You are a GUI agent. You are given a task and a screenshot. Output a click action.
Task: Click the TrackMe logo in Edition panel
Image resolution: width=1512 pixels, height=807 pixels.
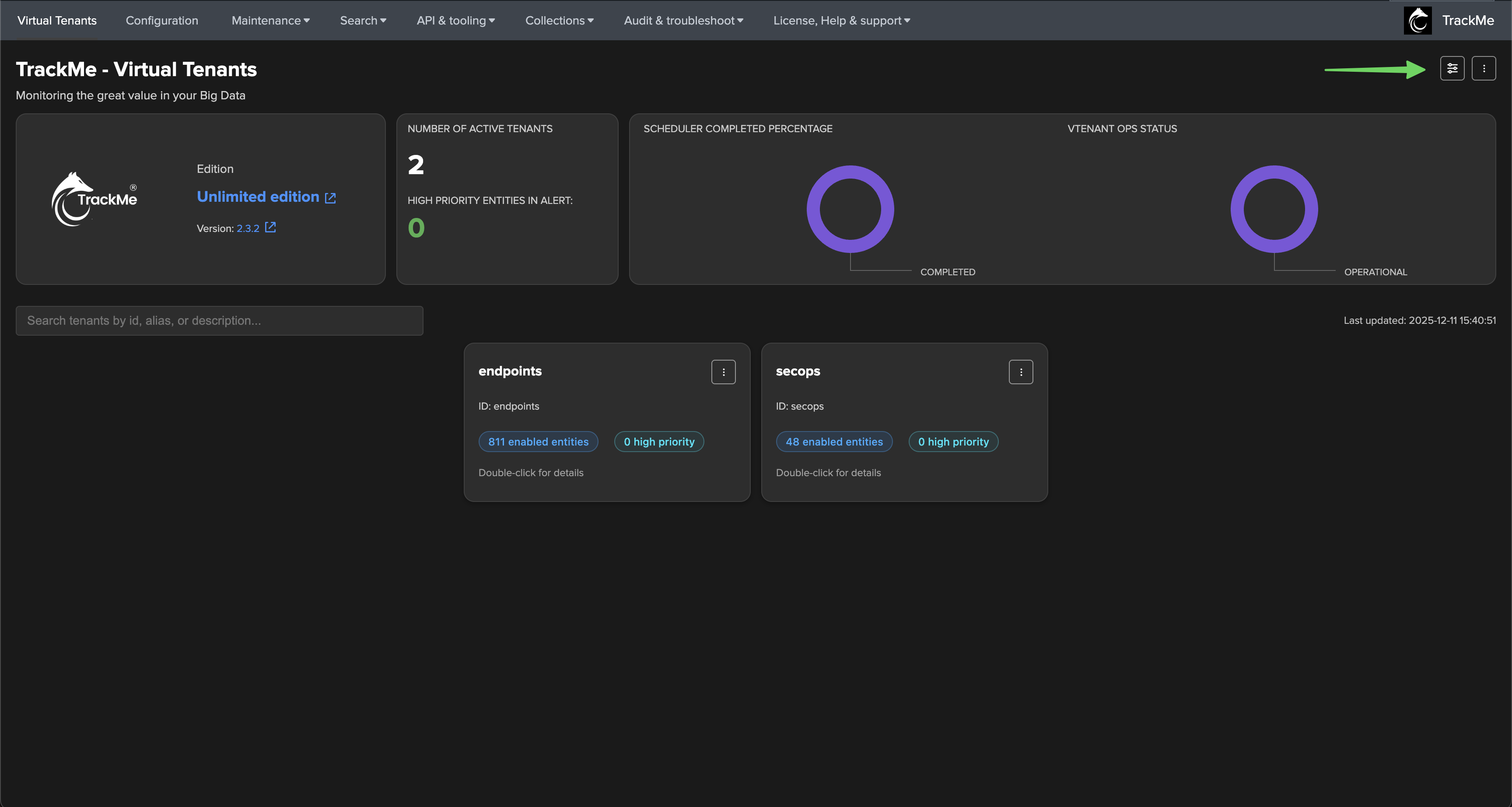click(x=94, y=199)
